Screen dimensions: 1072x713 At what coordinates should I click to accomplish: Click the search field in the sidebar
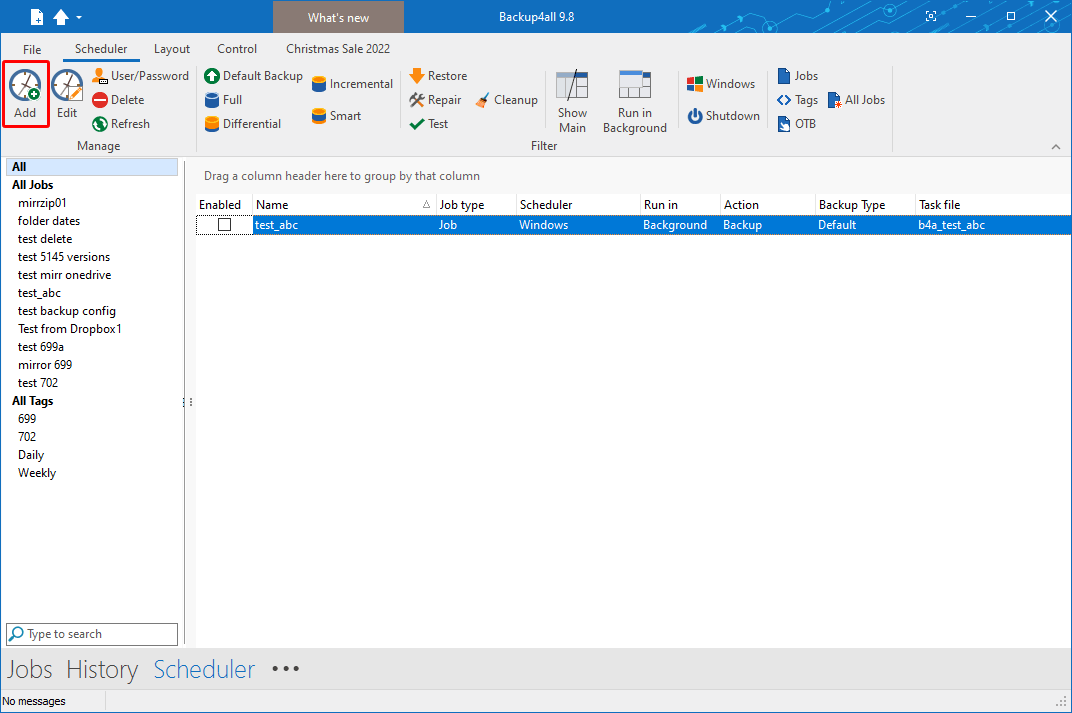pyautogui.click(x=91, y=634)
